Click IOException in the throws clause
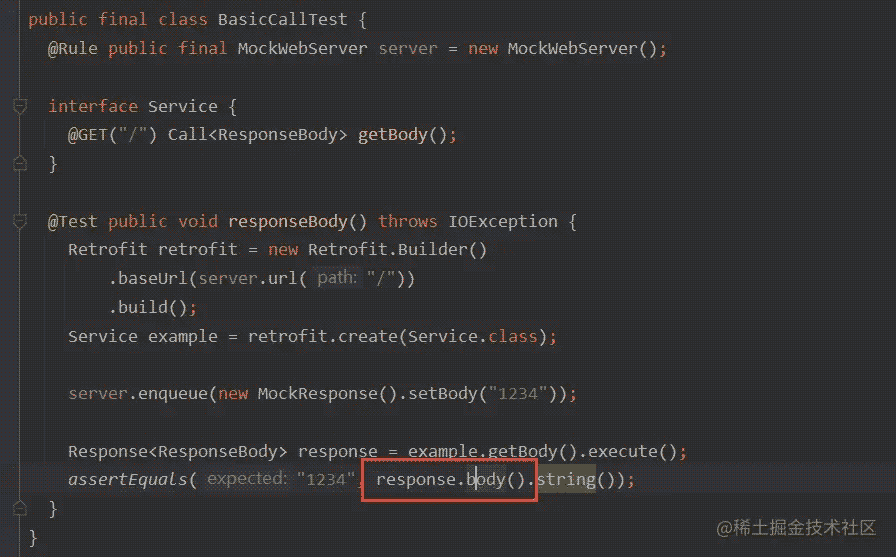This screenshot has width=896, height=557. click(x=503, y=221)
